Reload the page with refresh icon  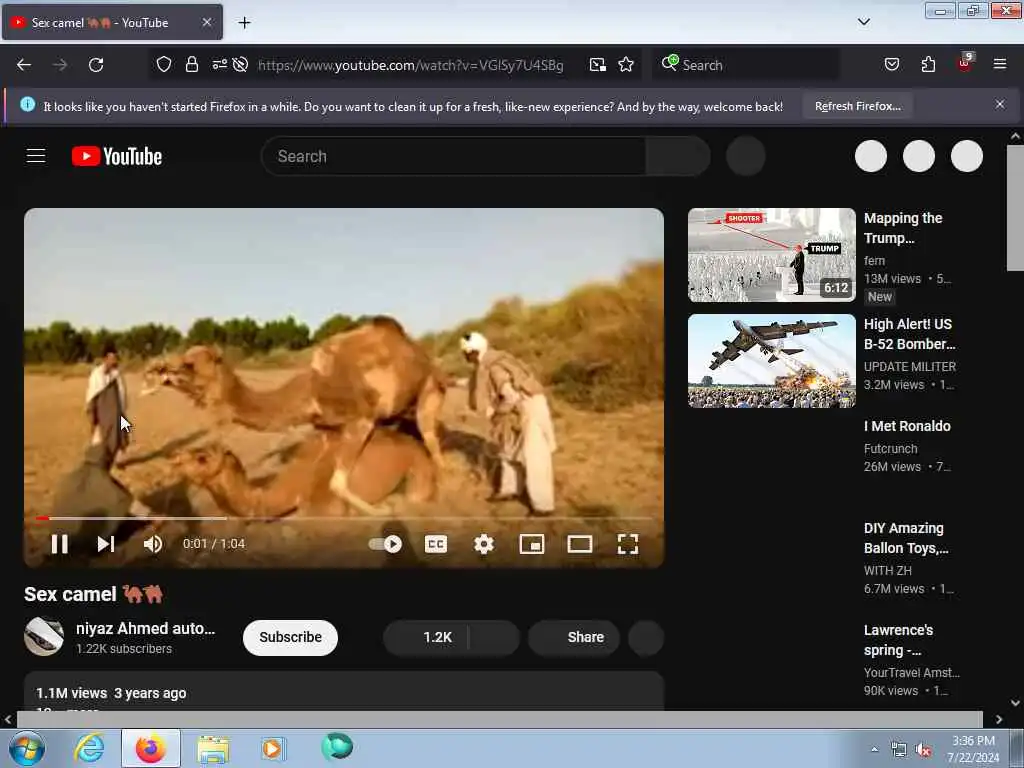pyautogui.click(x=96, y=65)
